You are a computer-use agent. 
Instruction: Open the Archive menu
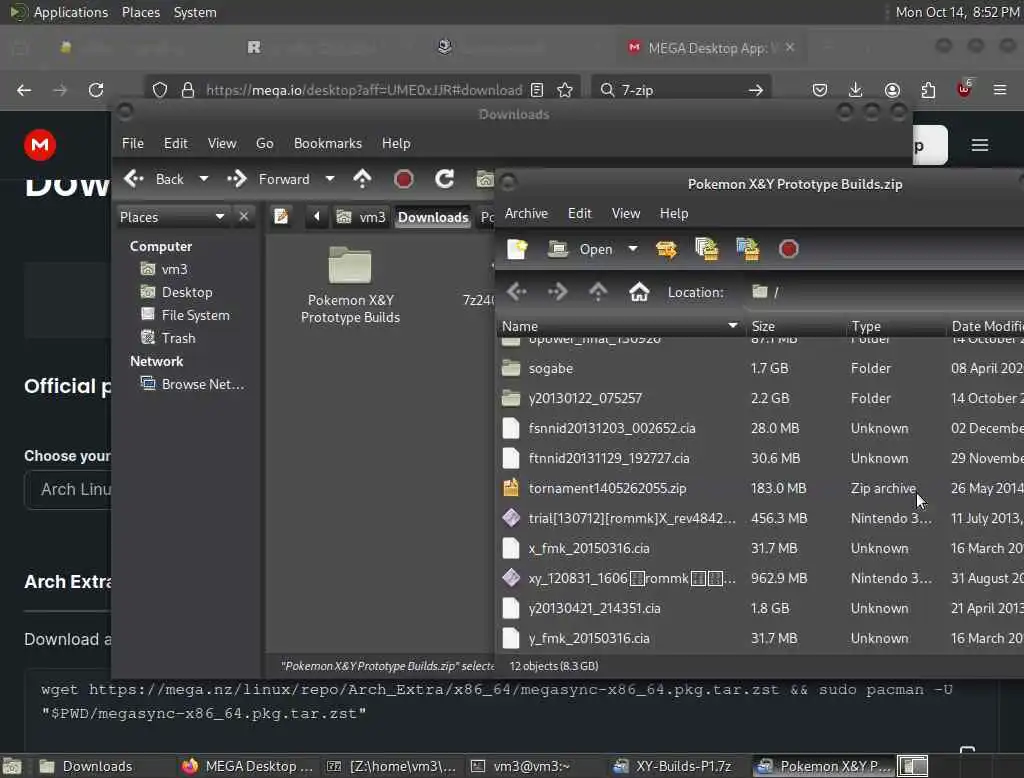click(x=526, y=214)
